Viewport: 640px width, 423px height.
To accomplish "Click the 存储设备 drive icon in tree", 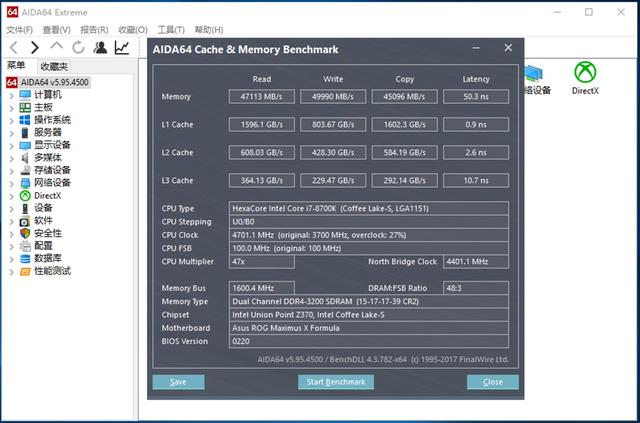I will 25,170.
